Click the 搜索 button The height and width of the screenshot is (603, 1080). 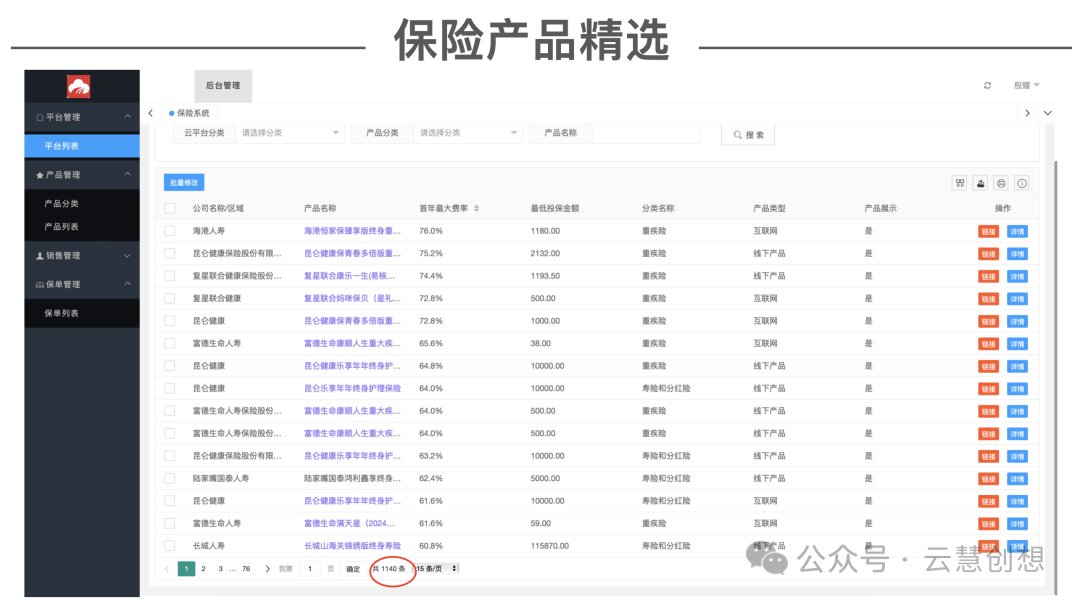coord(747,133)
